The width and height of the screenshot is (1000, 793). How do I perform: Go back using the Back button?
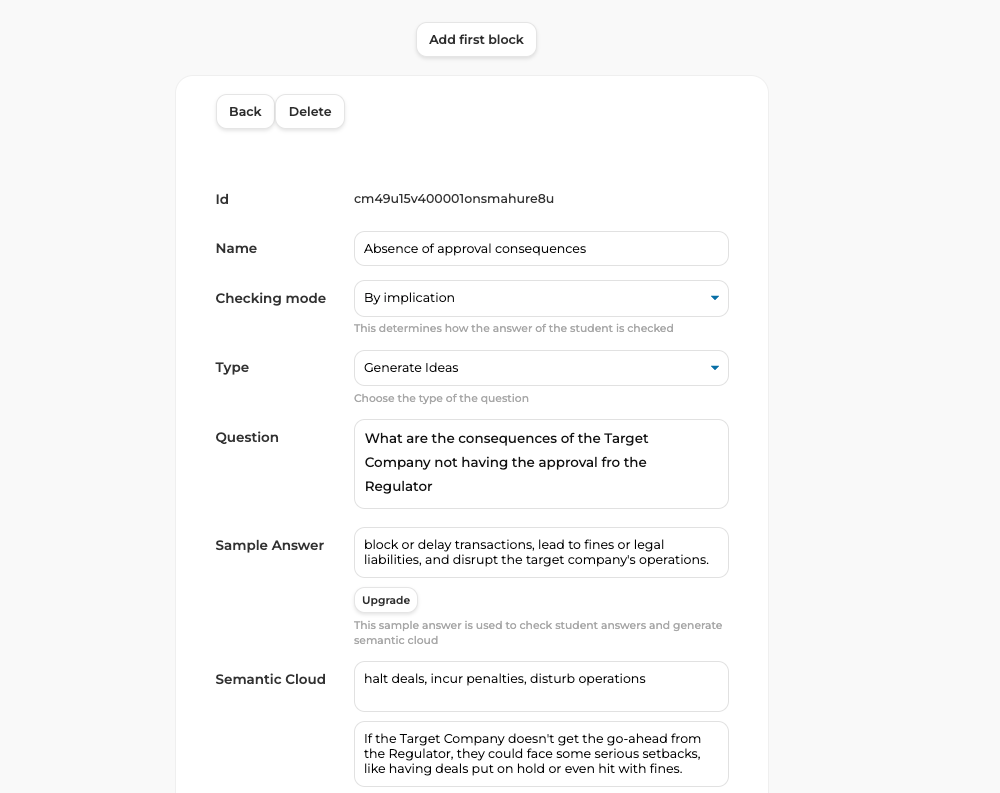[x=245, y=112]
